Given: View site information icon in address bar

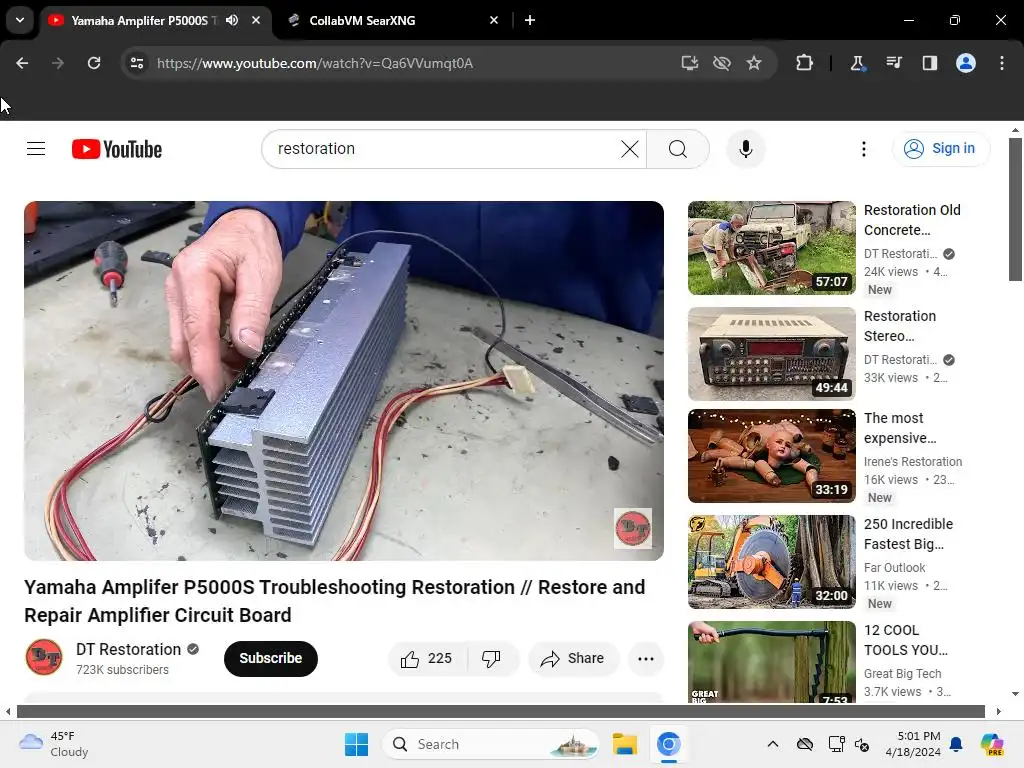Looking at the screenshot, I should point(136,63).
